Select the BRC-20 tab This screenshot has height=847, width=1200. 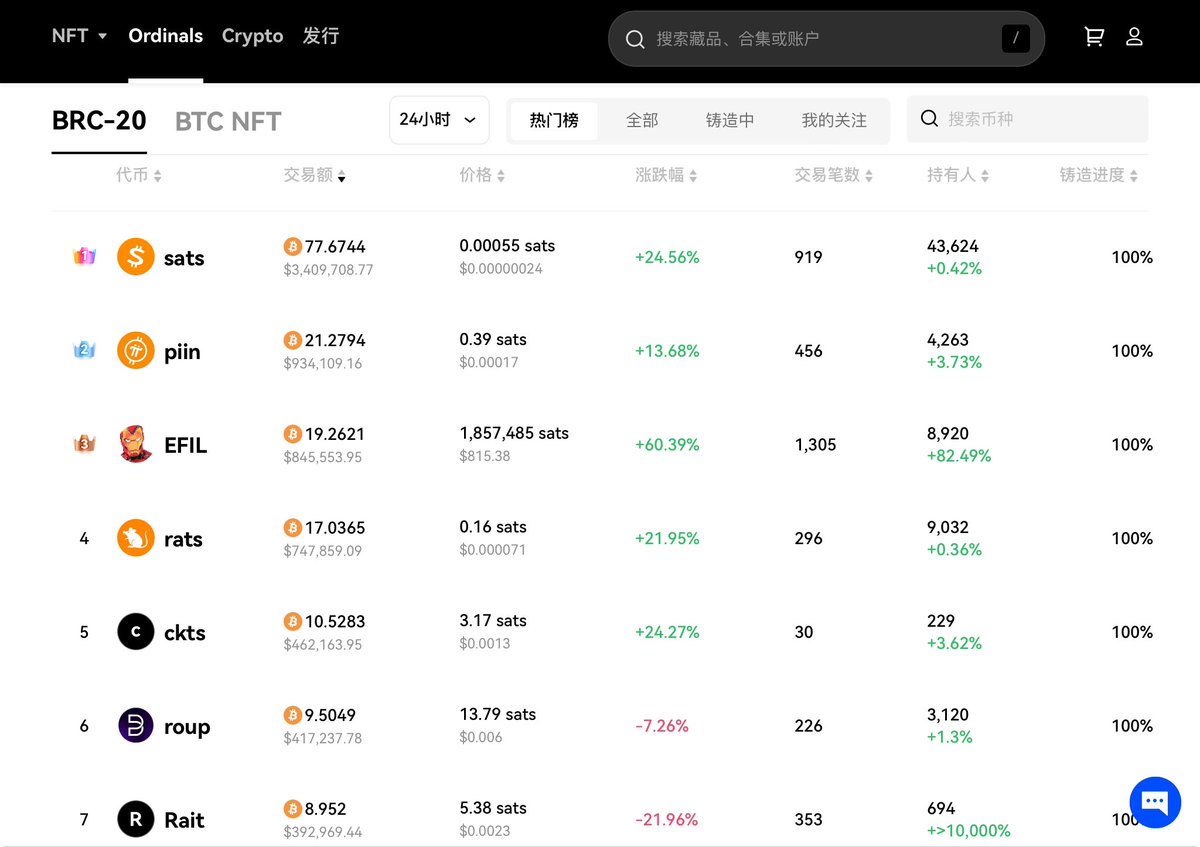99,121
